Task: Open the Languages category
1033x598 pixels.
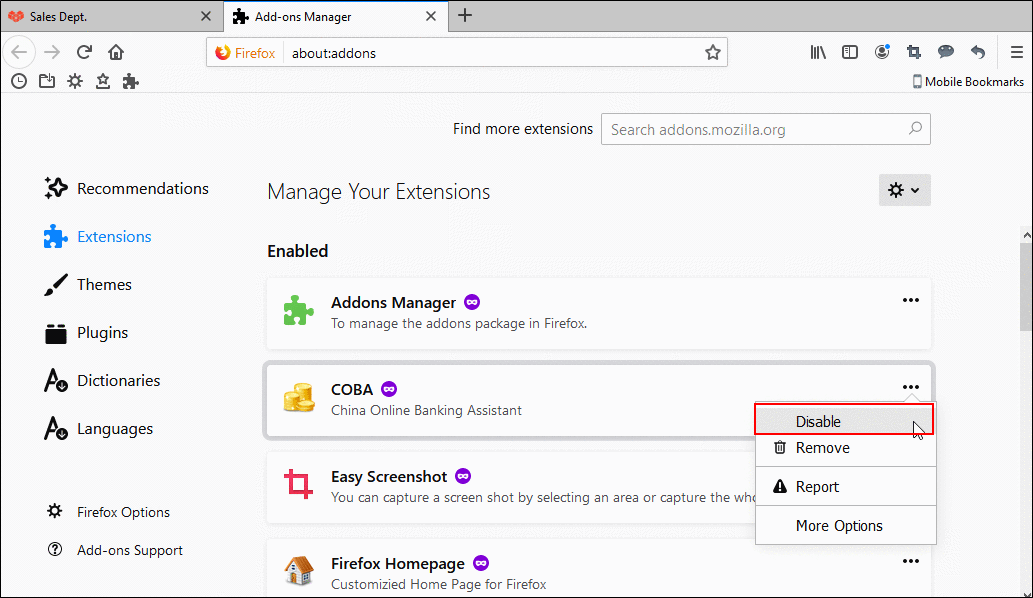Action: point(99,429)
